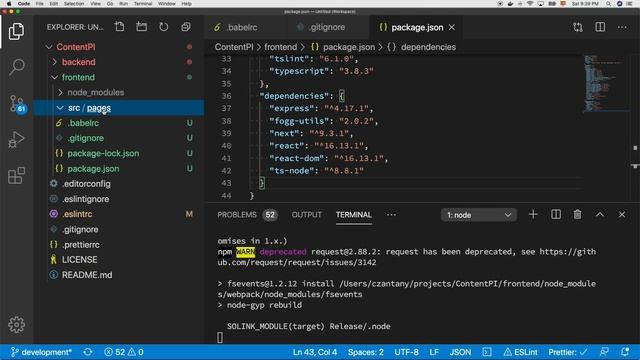640x360 pixels.
Task: Select the package.json editor tab
Action: 417,27
